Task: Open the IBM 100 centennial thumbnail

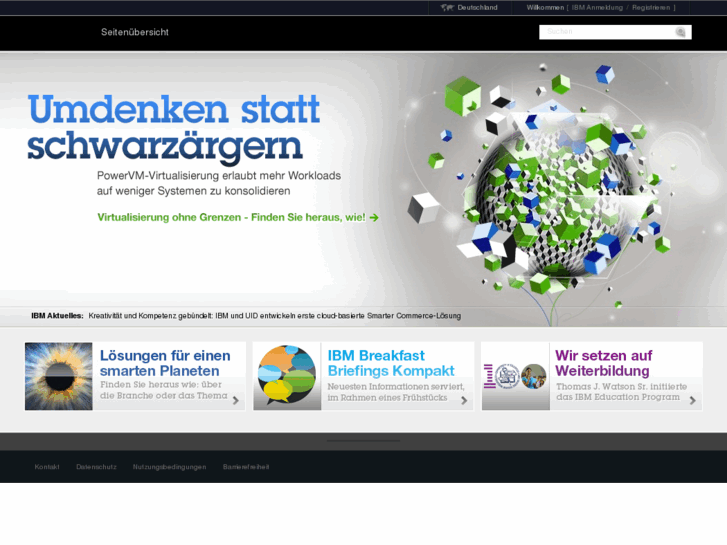Action: 516,376
